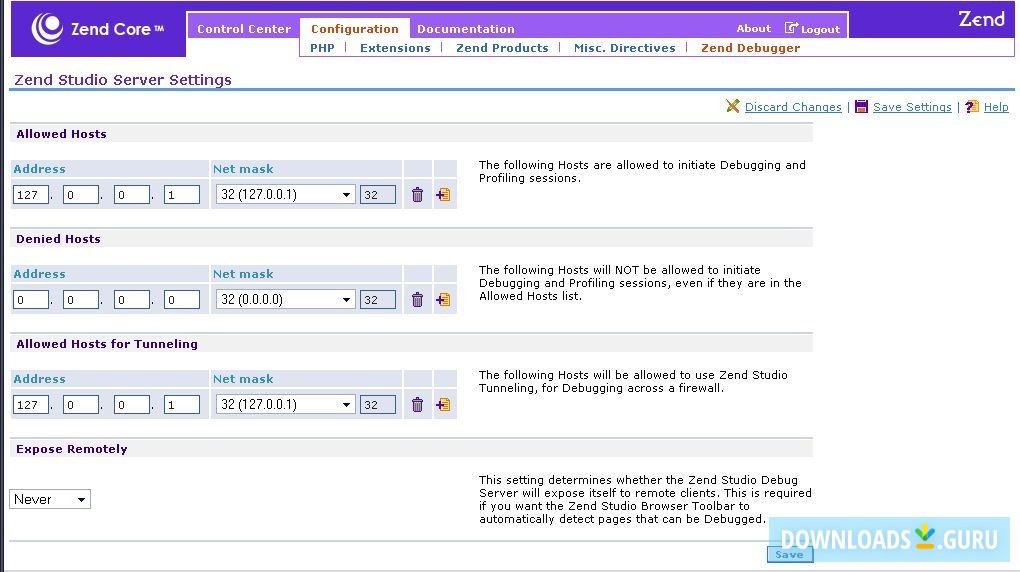
Task: Delete the Allowed Hosts for Tunneling entry
Action: (x=418, y=405)
